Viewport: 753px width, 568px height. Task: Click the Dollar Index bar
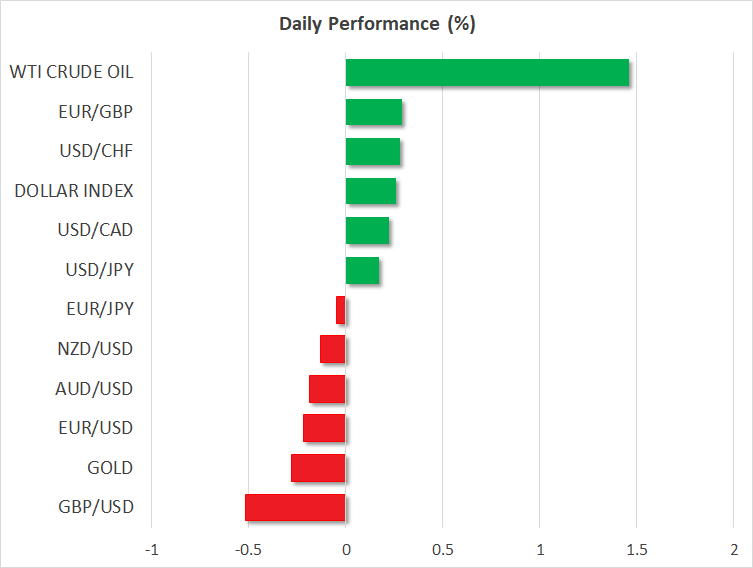[371, 191]
